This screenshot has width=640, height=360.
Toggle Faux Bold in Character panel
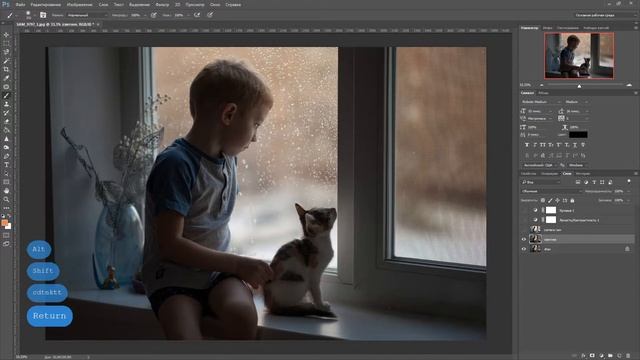click(527, 145)
